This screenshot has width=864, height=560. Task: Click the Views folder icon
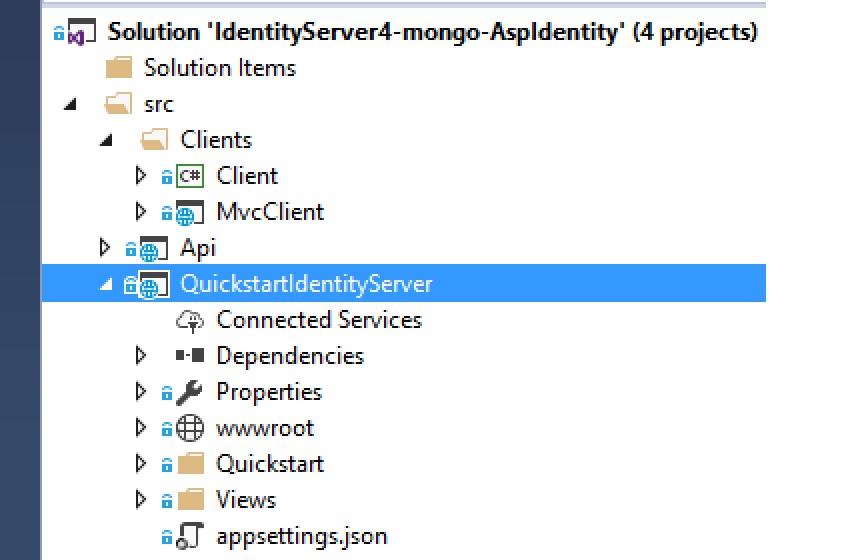(191, 500)
